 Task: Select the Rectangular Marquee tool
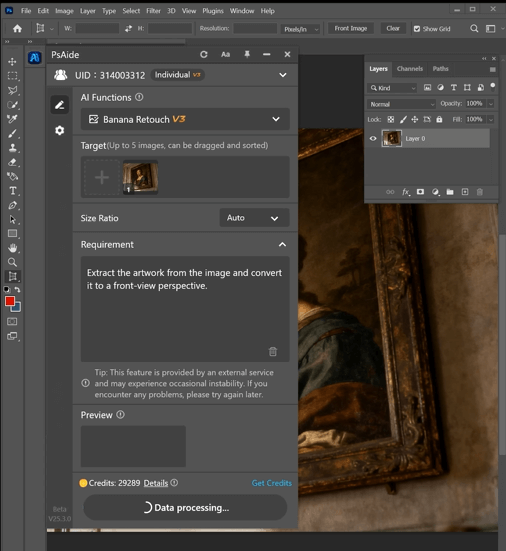[x=12, y=76]
